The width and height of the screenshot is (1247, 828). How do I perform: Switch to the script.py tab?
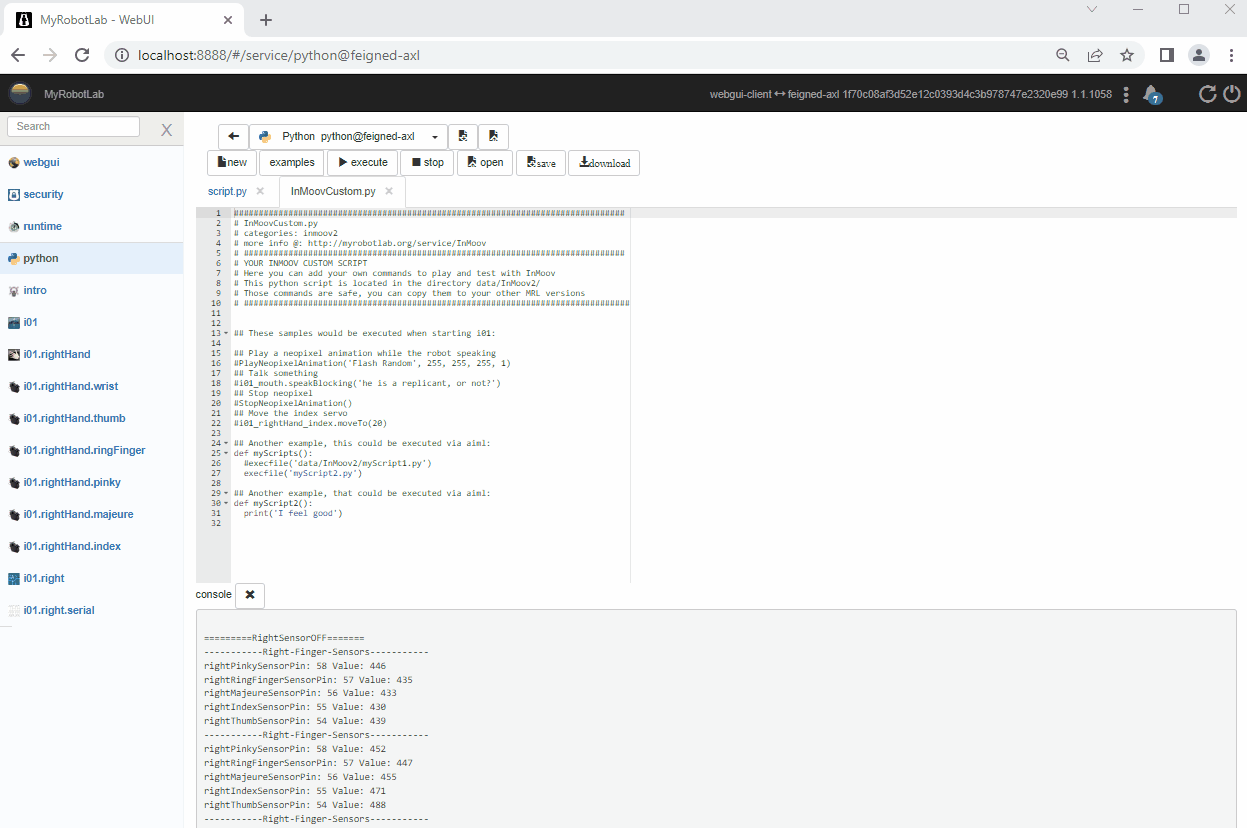coord(227,191)
